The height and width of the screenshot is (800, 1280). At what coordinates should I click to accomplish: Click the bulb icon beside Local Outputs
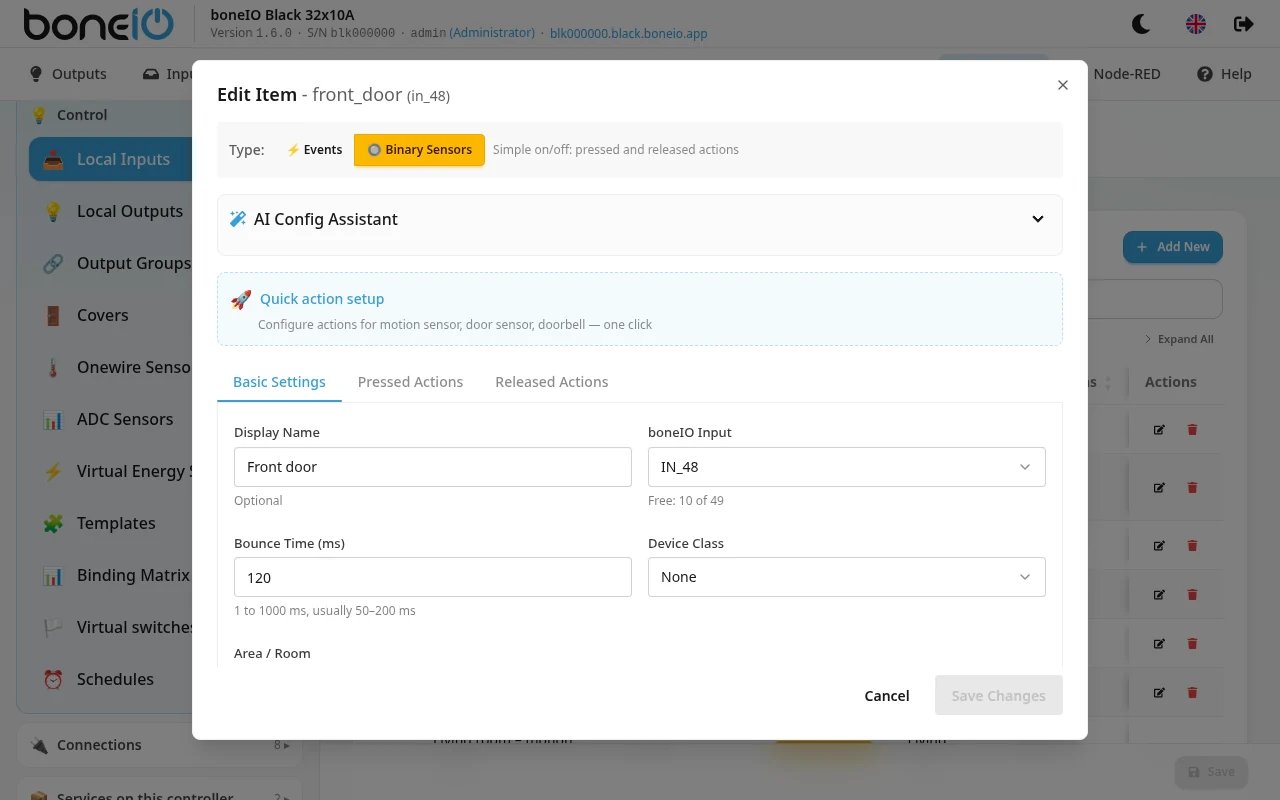(x=53, y=211)
